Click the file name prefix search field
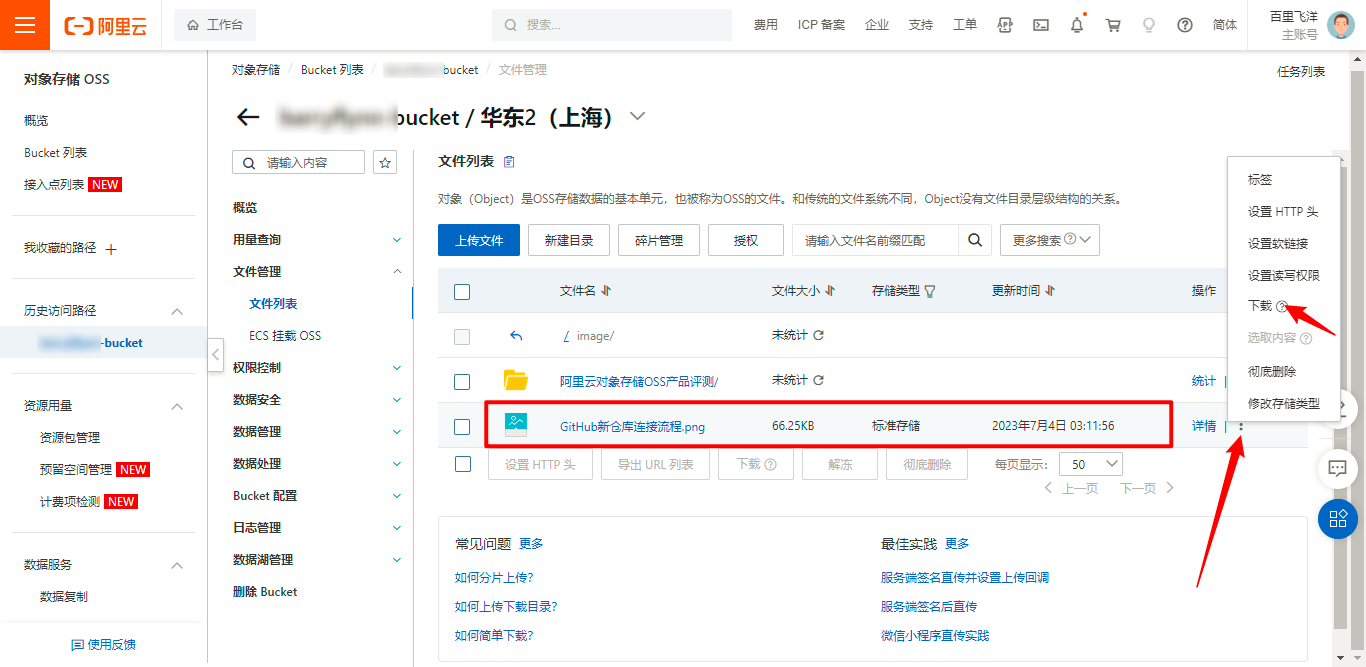This screenshot has height=667, width=1366. click(x=875, y=240)
